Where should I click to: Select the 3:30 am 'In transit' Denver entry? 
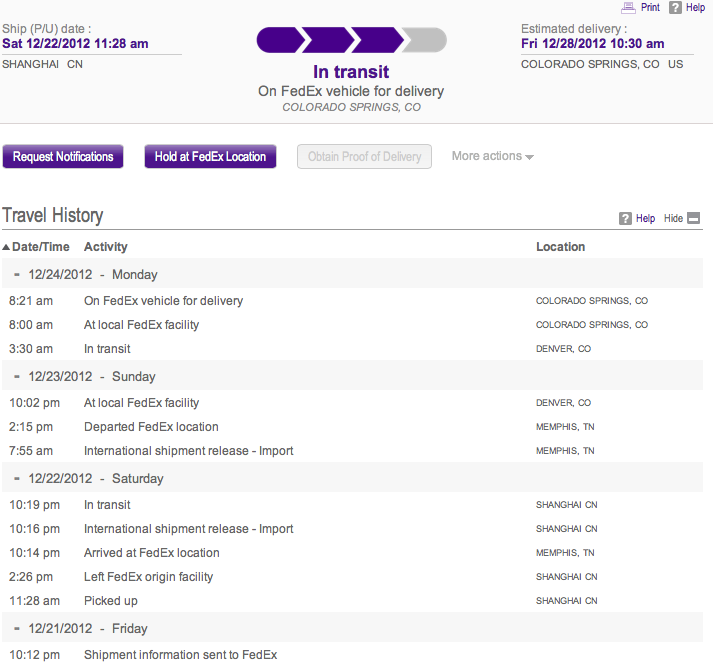(352, 349)
